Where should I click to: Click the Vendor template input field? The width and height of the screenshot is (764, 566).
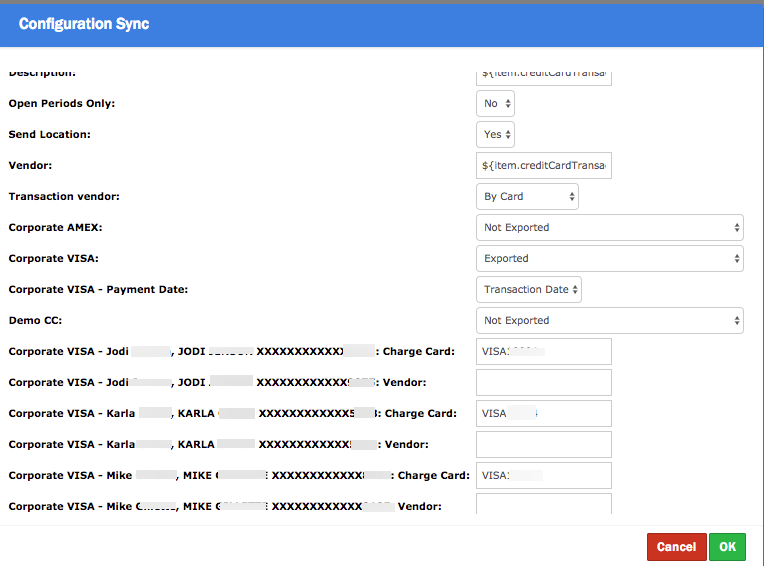pos(543,165)
